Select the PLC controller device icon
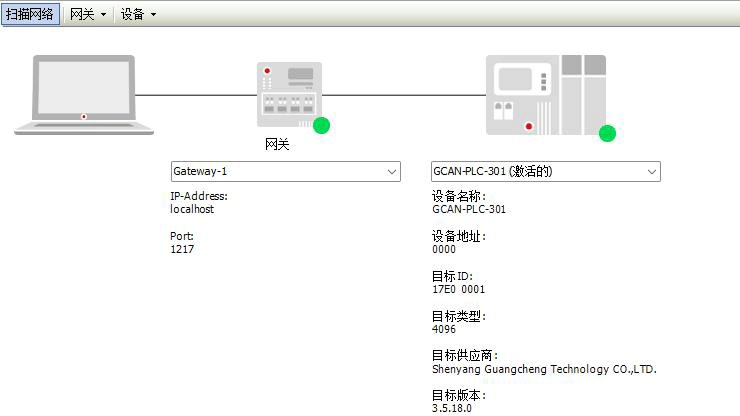The image size is (740, 416). coord(546,95)
